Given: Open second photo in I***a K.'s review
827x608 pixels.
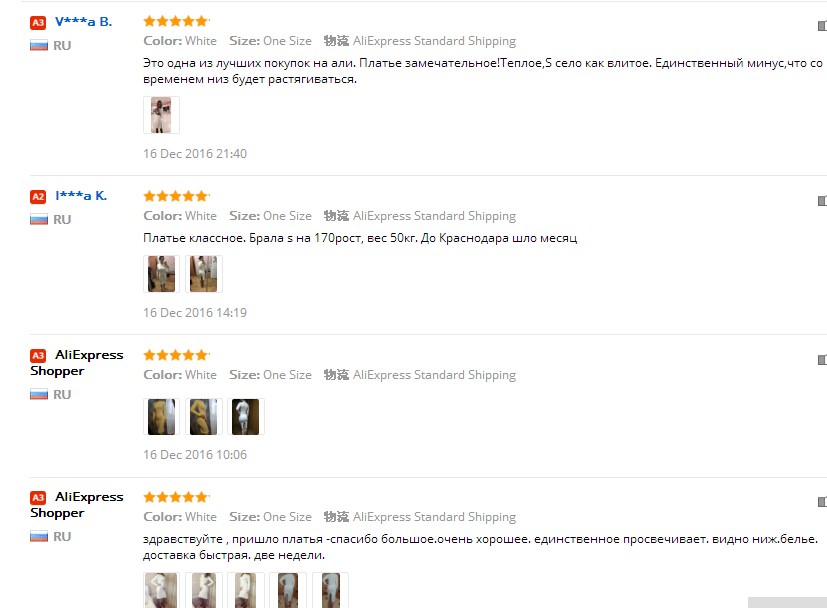Looking at the screenshot, I should tap(204, 274).
